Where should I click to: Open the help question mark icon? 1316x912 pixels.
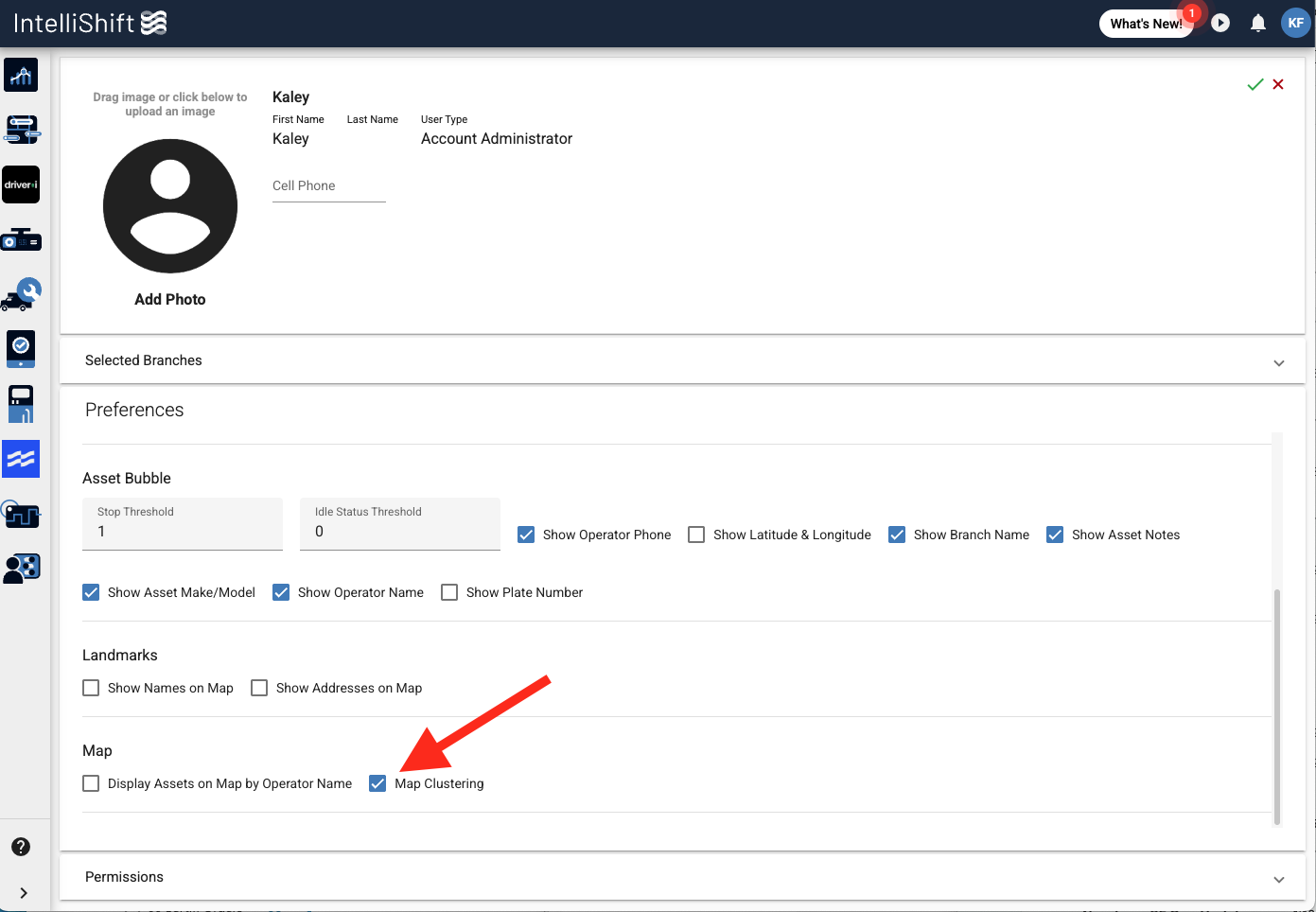(21, 847)
